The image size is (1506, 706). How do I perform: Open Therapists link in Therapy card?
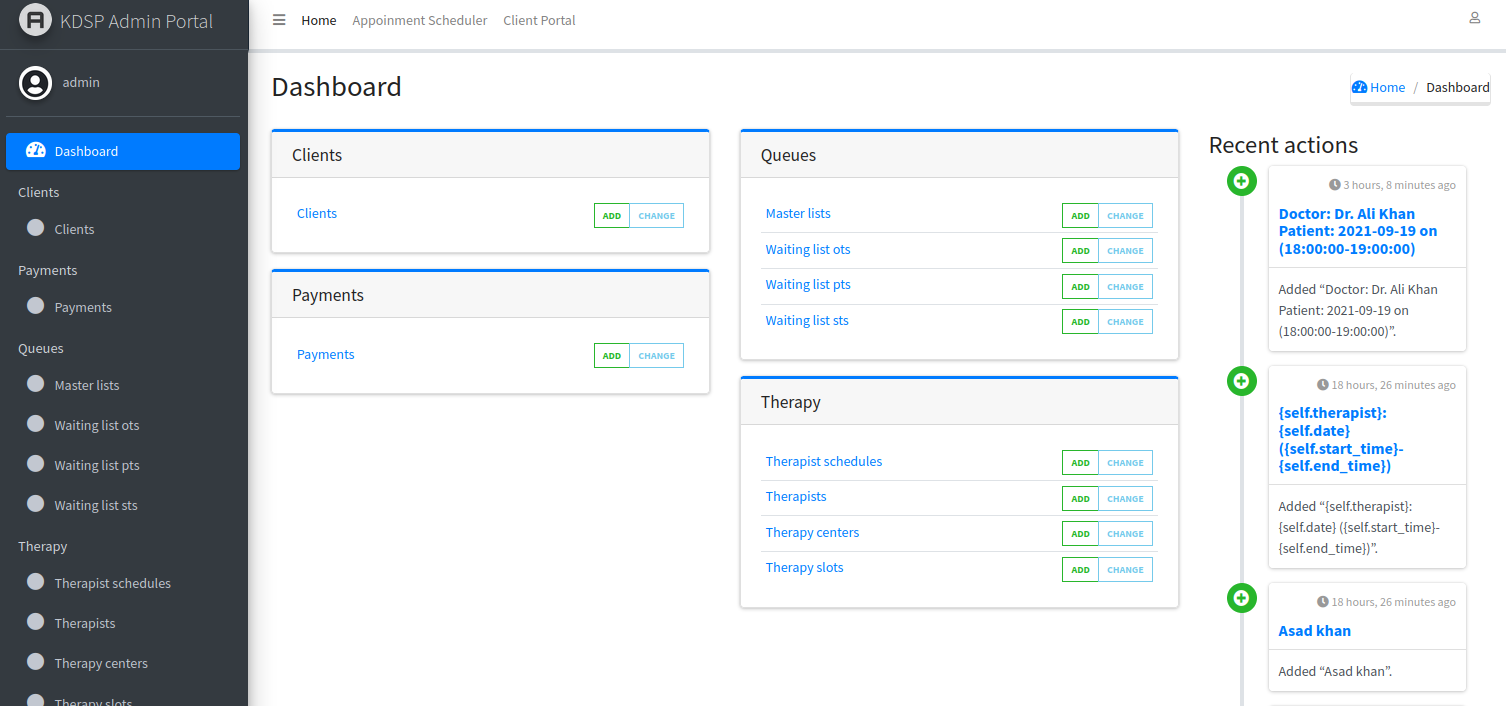[796, 496]
